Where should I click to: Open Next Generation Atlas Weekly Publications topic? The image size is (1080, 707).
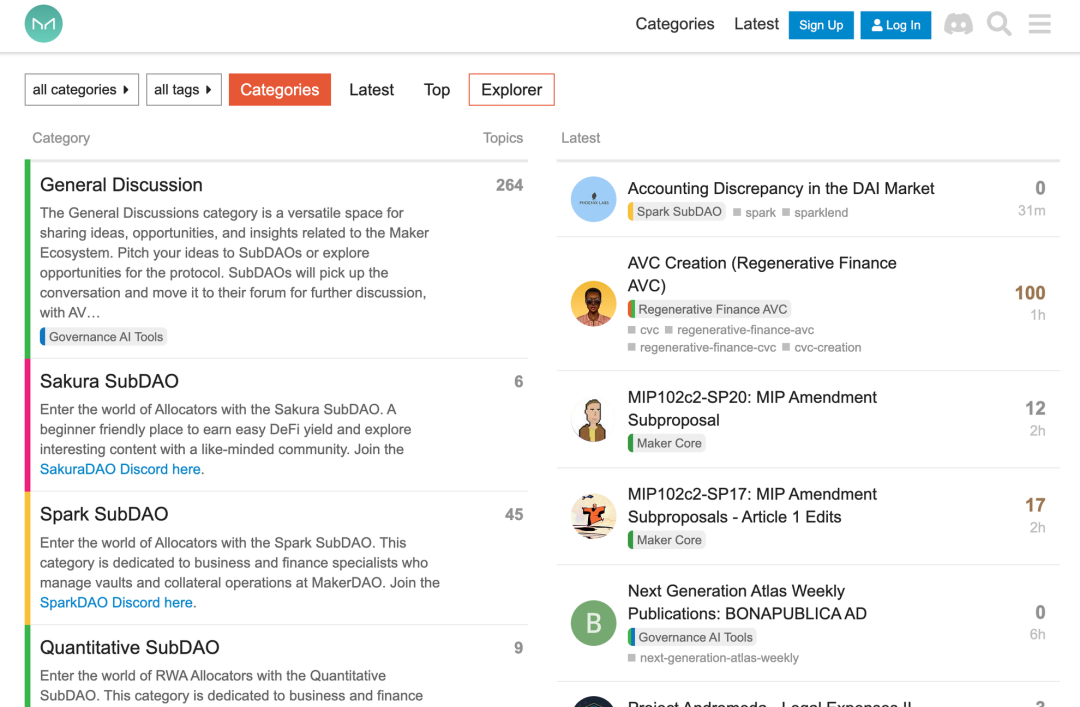[747, 602]
